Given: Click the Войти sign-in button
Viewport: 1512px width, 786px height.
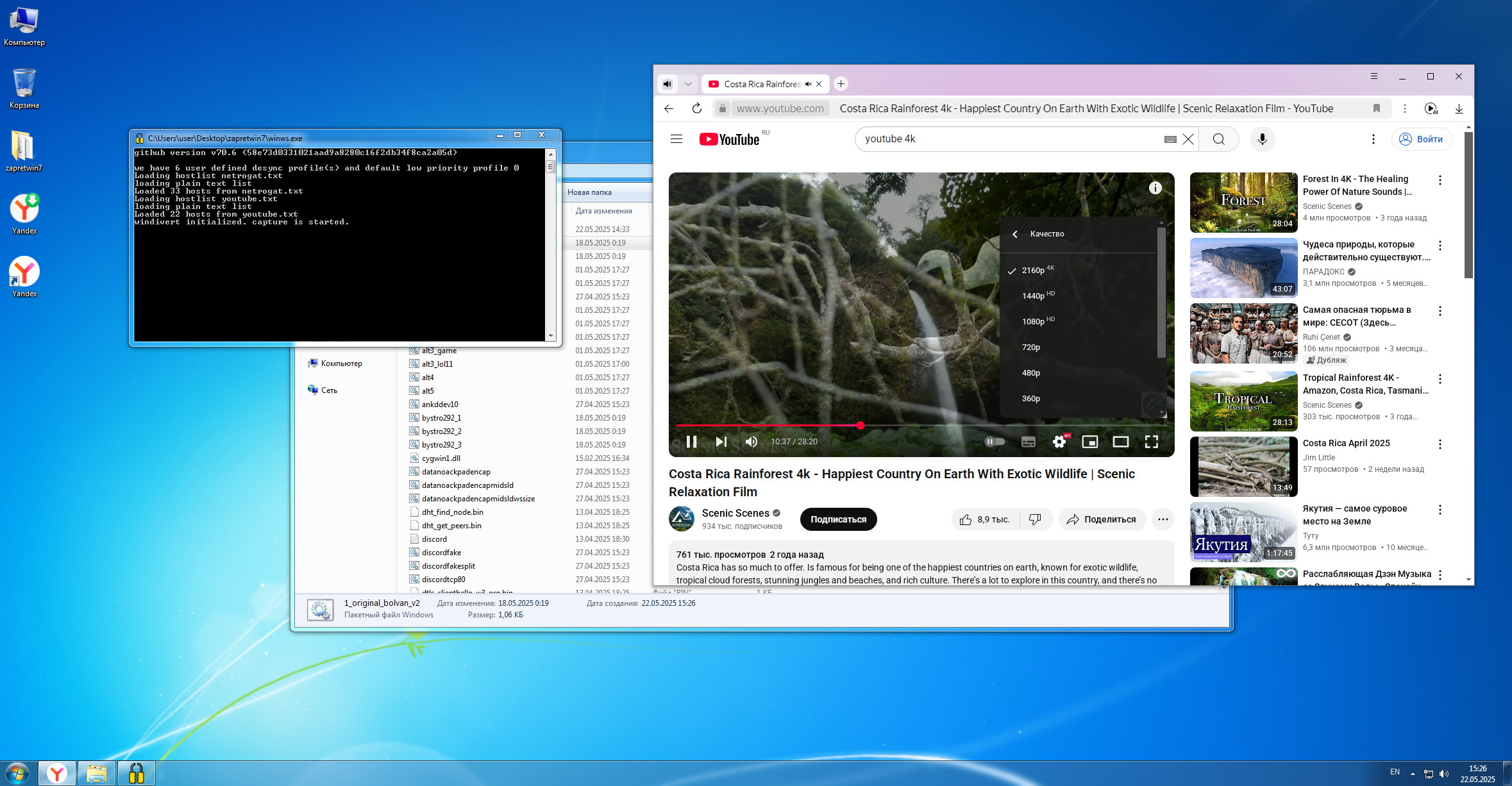Looking at the screenshot, I should 1422,139.
